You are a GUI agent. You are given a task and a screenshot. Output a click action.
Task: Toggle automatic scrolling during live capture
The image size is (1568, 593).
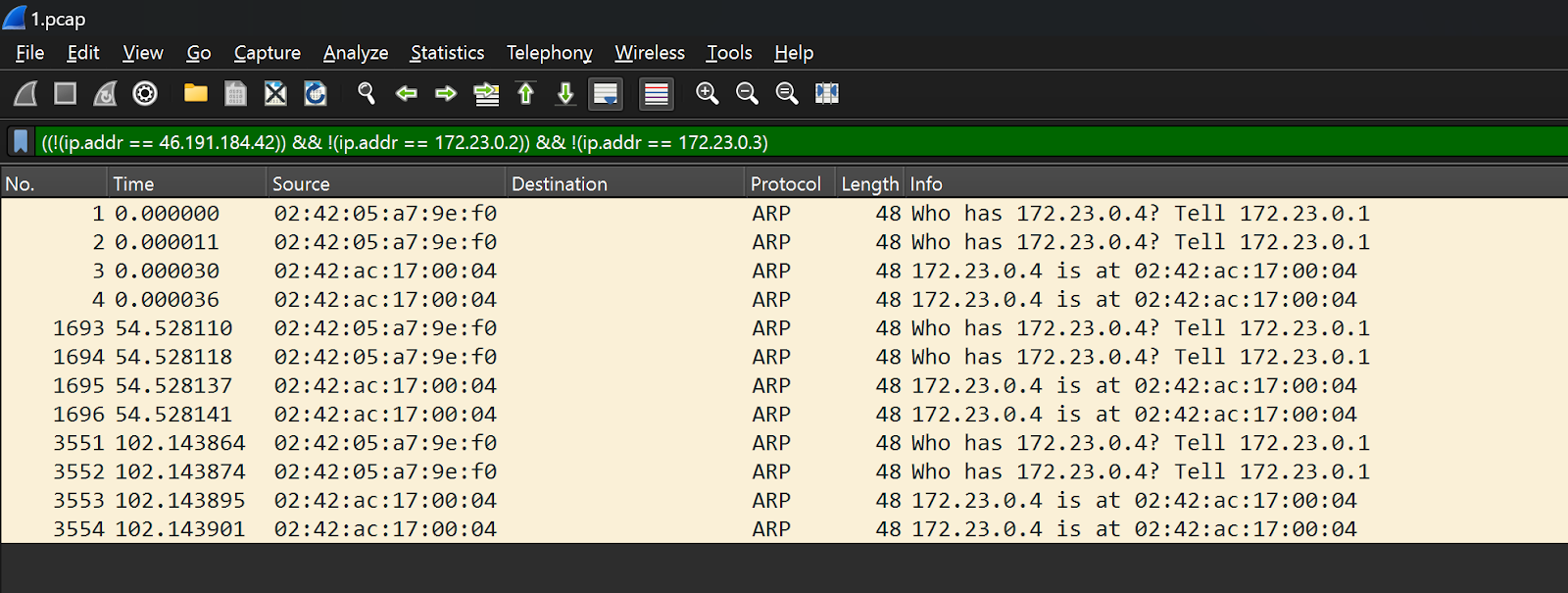point(606,93)
